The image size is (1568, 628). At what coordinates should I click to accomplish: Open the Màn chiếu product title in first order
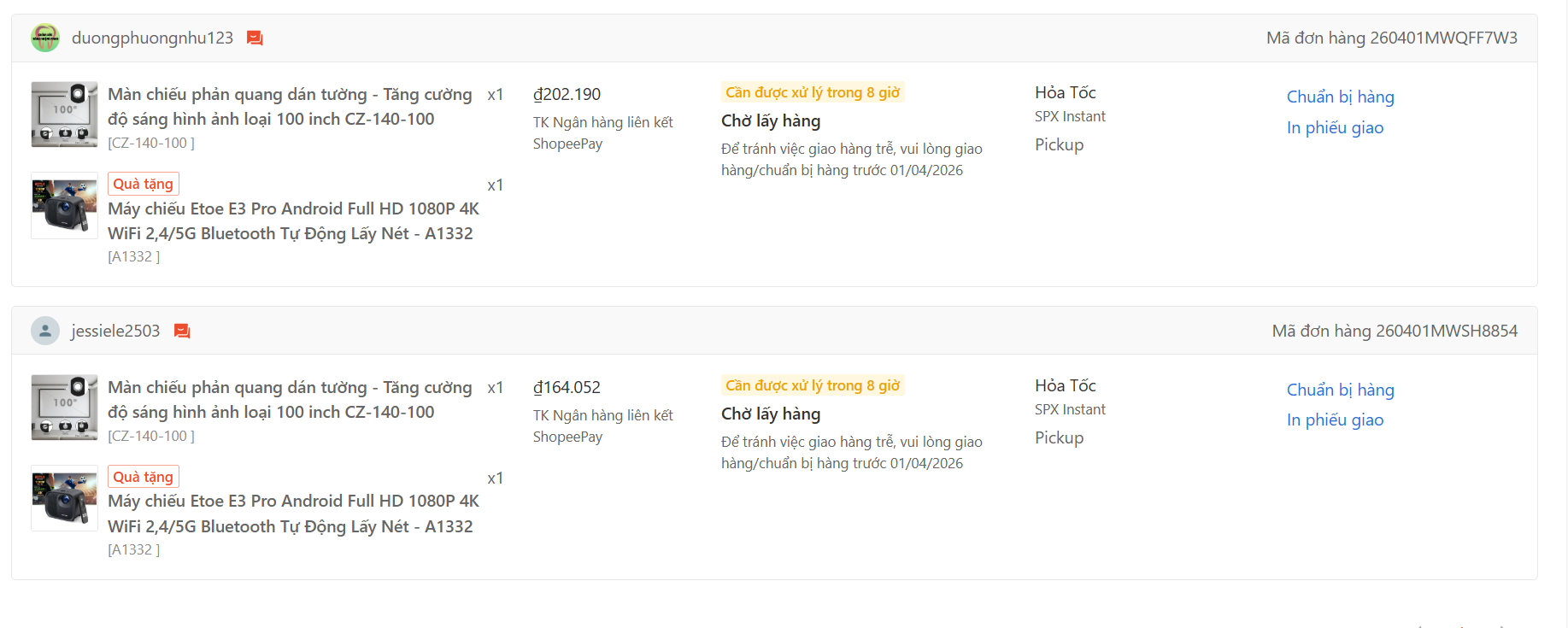(290, 107)
